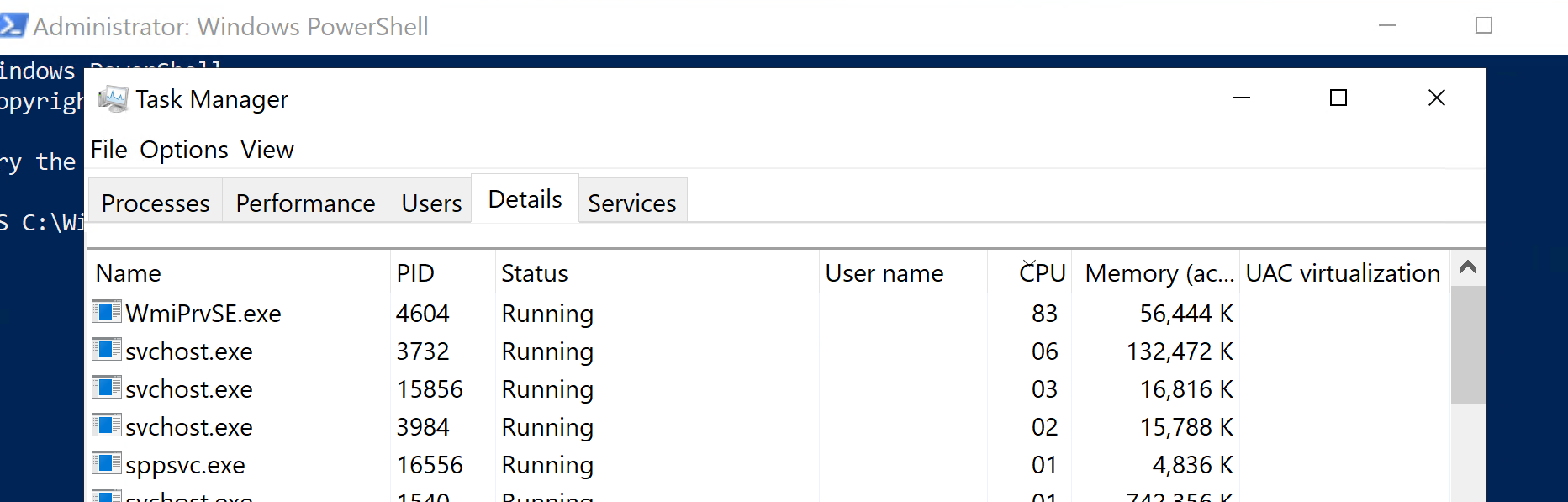This screenshot has width=1568, height=502.
Task: Click the icon of svchost.exe PID 15856
Action: pos(107,388)
